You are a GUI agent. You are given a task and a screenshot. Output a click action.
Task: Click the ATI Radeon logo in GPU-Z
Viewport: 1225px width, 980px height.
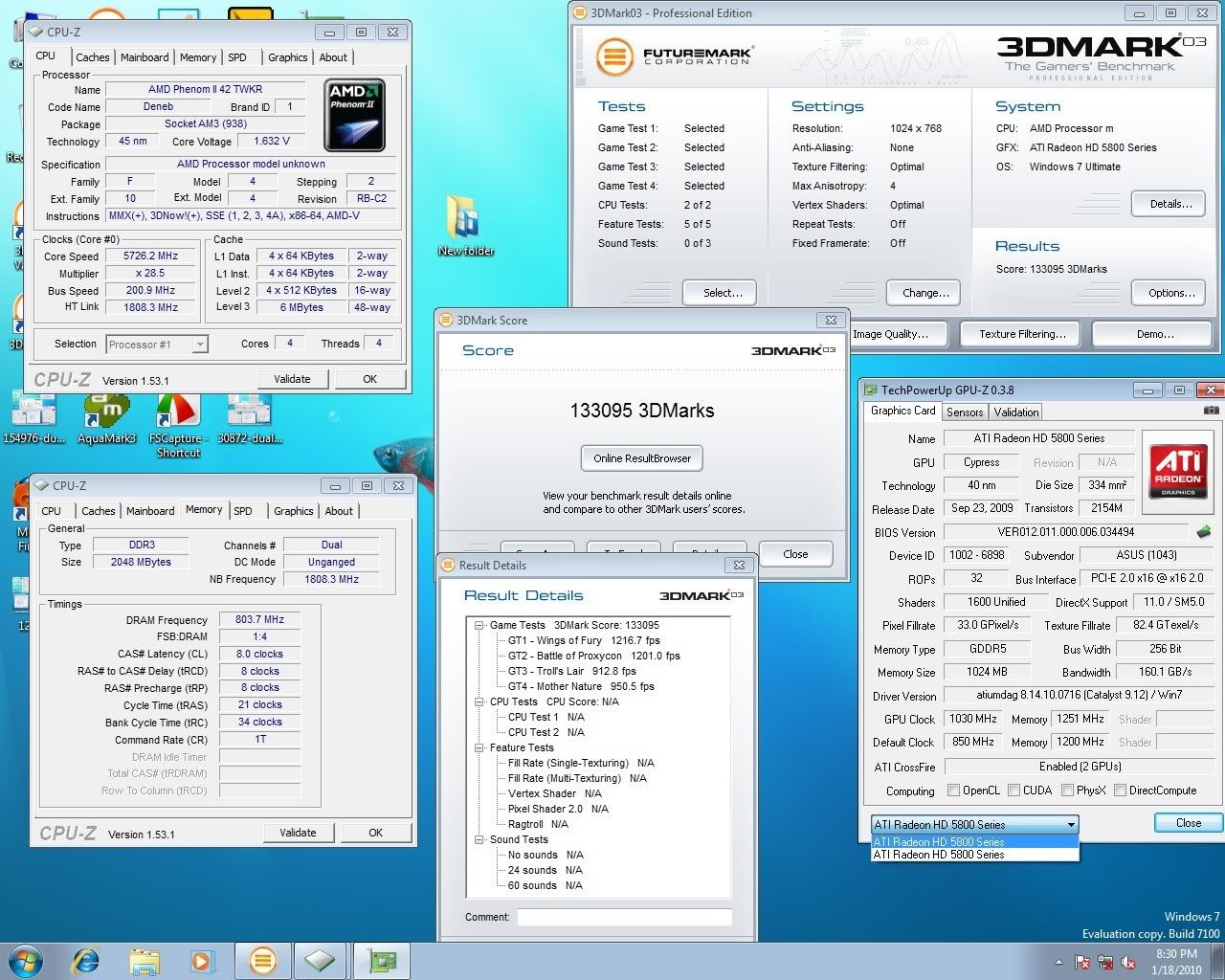(x=1178, y=471)
